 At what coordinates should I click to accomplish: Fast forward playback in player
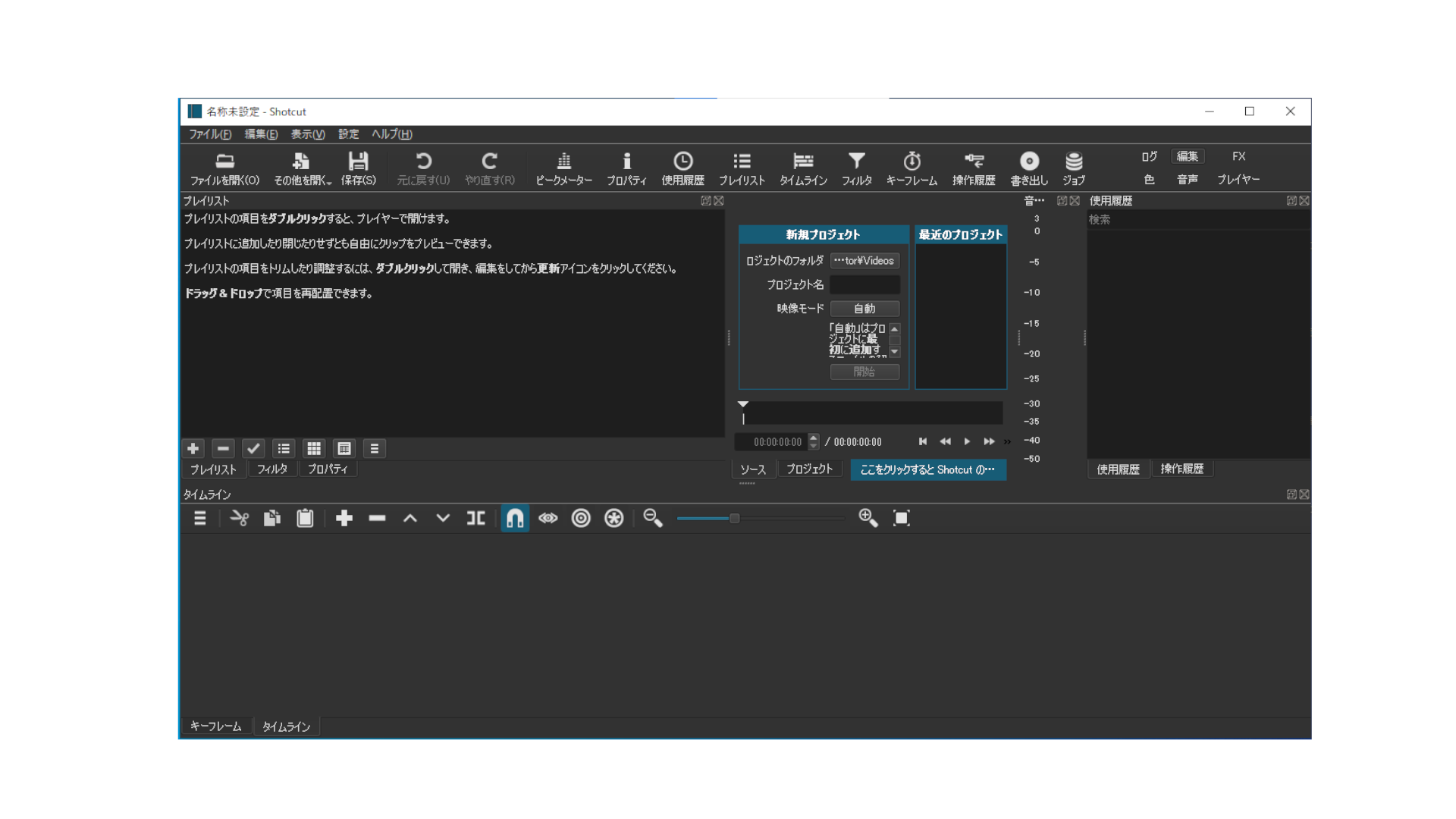(989, 442)
